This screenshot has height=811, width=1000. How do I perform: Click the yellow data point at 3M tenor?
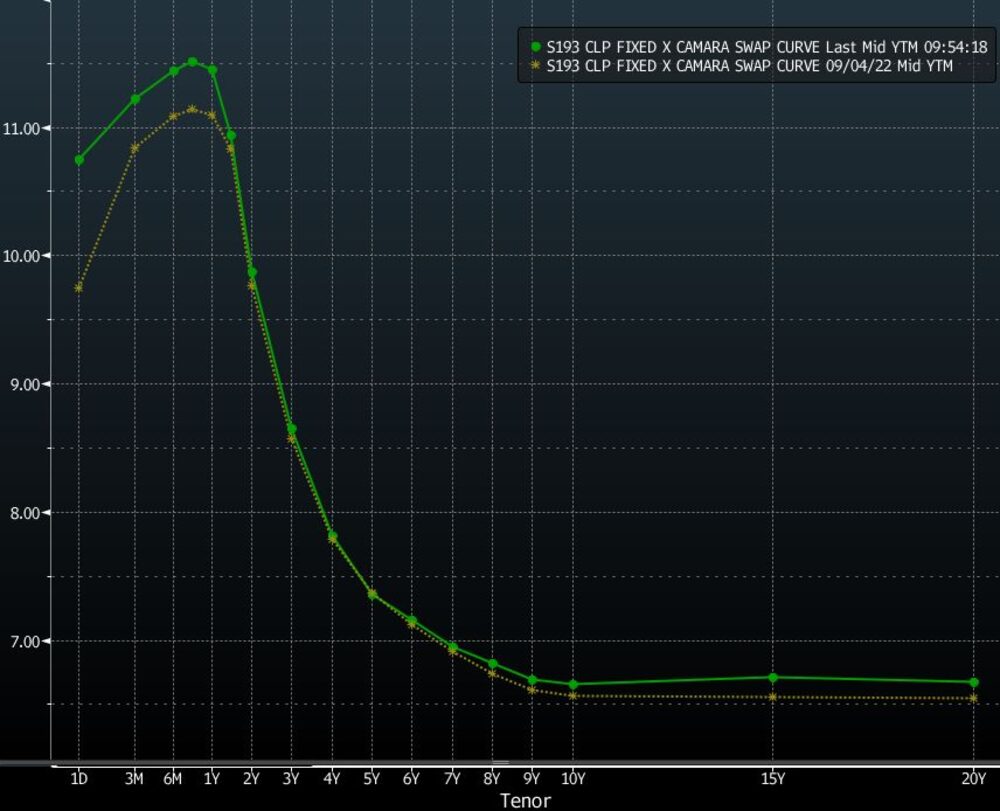(x=135, y=148)
